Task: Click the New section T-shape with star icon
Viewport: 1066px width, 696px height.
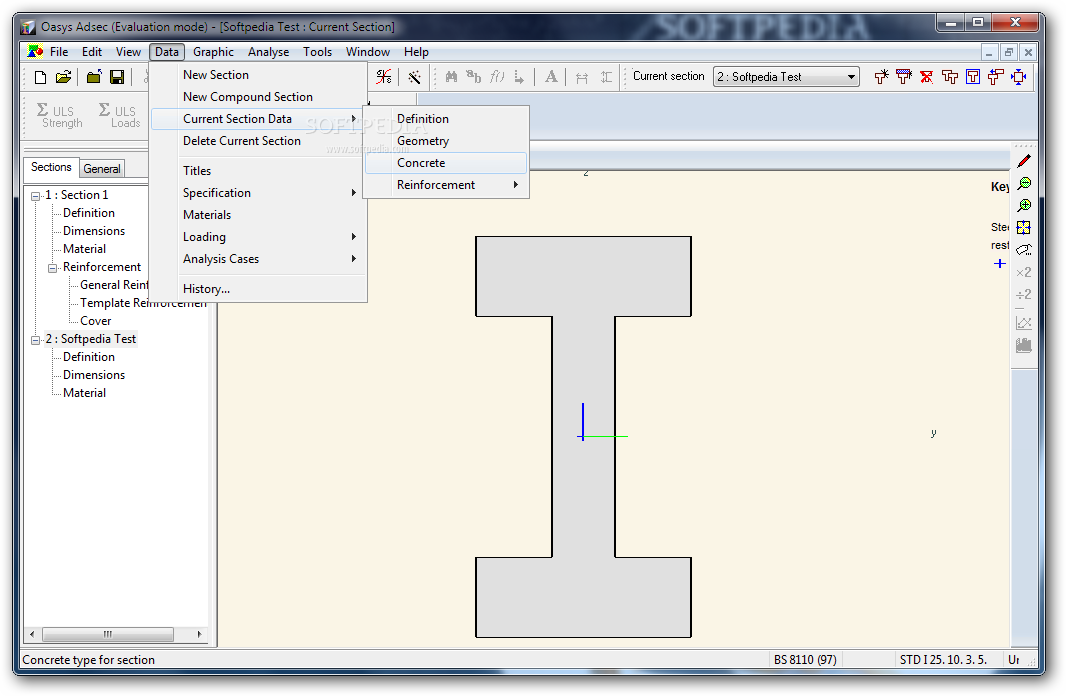Action: click(881, 77)
